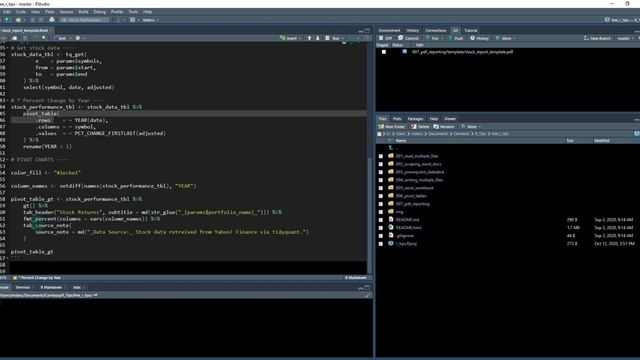Click the Documents breadcrumb in the file path
640x360 pixels.
click(438, 134)
